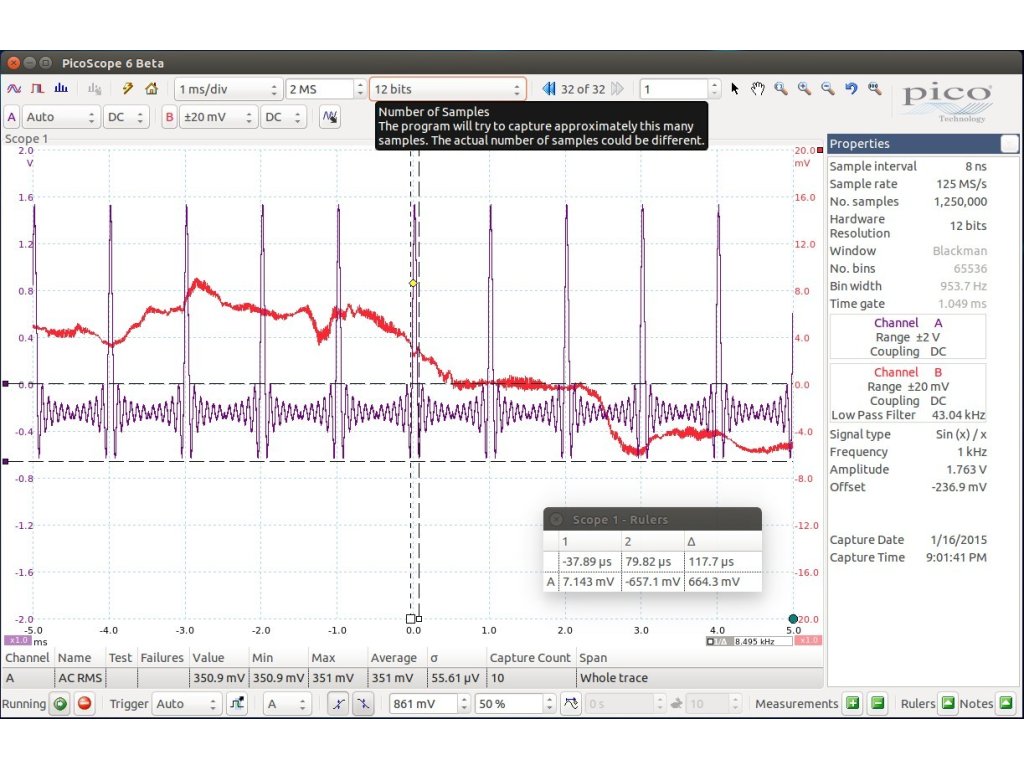This screenshot has height=768, width=1024.
Task: Select rising edge trigger
Action: click(x=338, y=704)
